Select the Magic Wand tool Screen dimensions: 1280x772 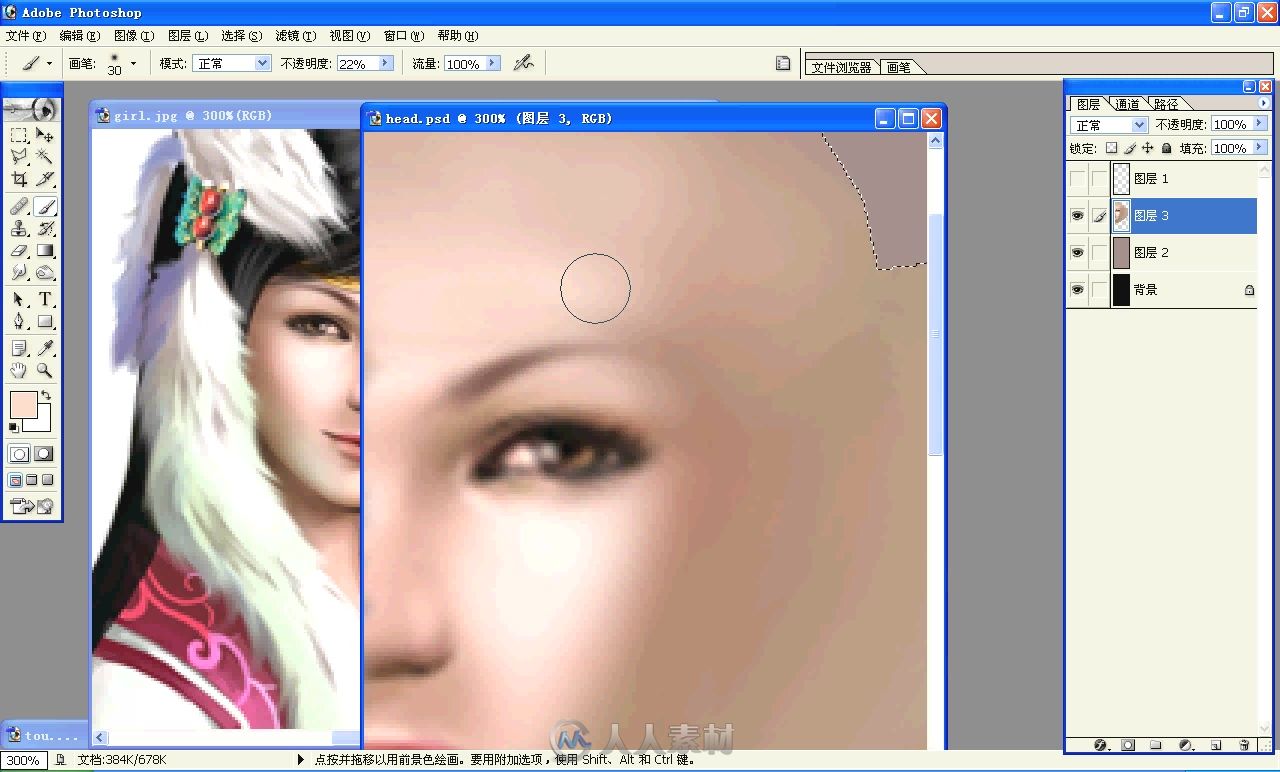(x=45, y=157)
